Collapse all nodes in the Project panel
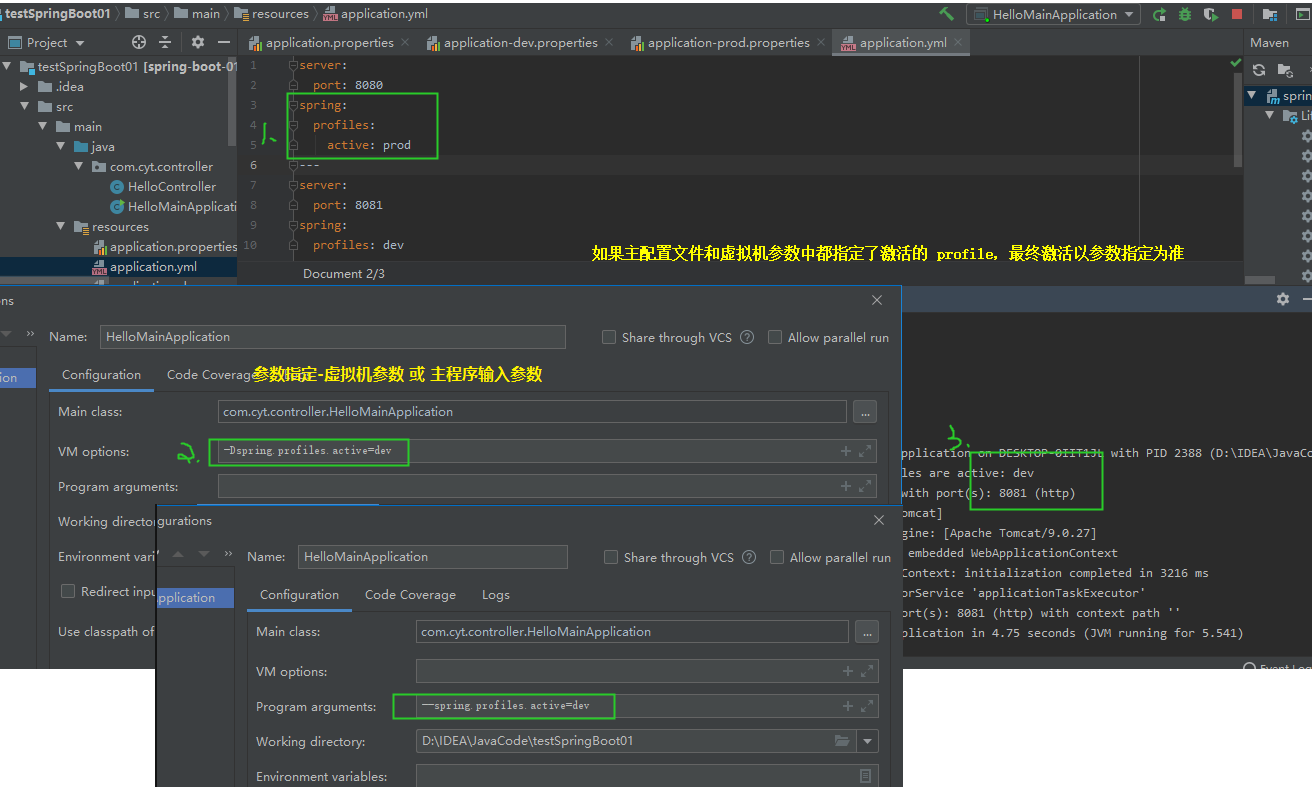This screenshot has height=787, width=1313. point(166,42)
